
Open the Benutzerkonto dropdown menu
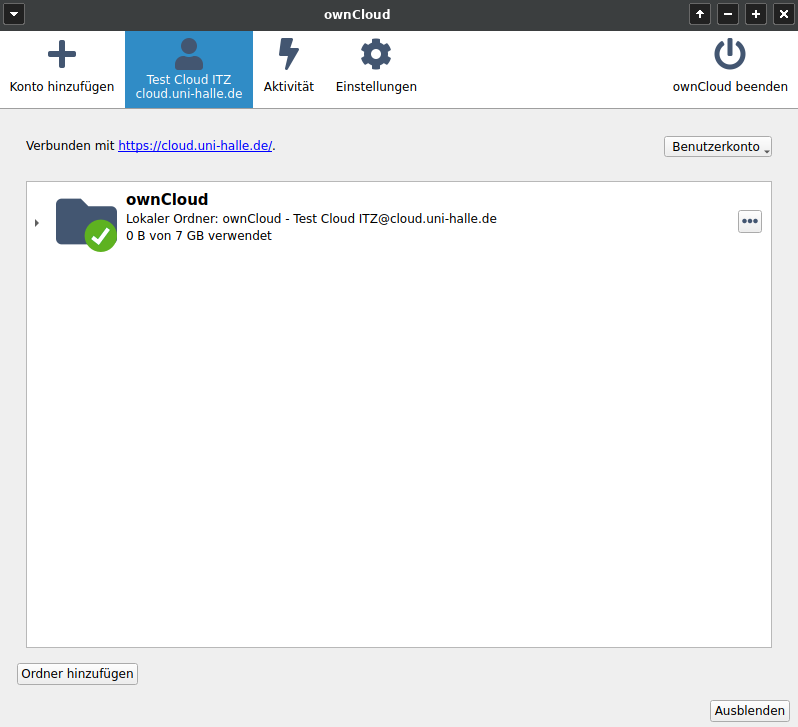pyautogui.click(x=718, y=147)
